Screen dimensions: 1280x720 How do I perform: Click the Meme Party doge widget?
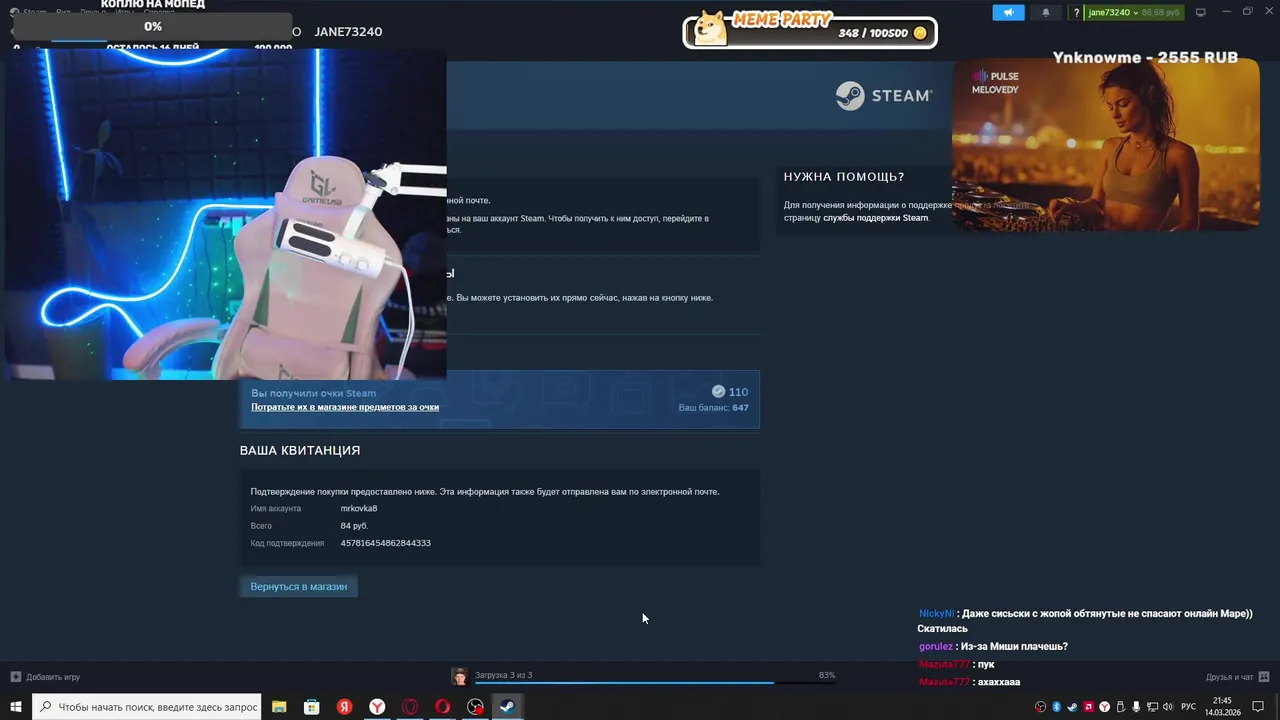810,29
